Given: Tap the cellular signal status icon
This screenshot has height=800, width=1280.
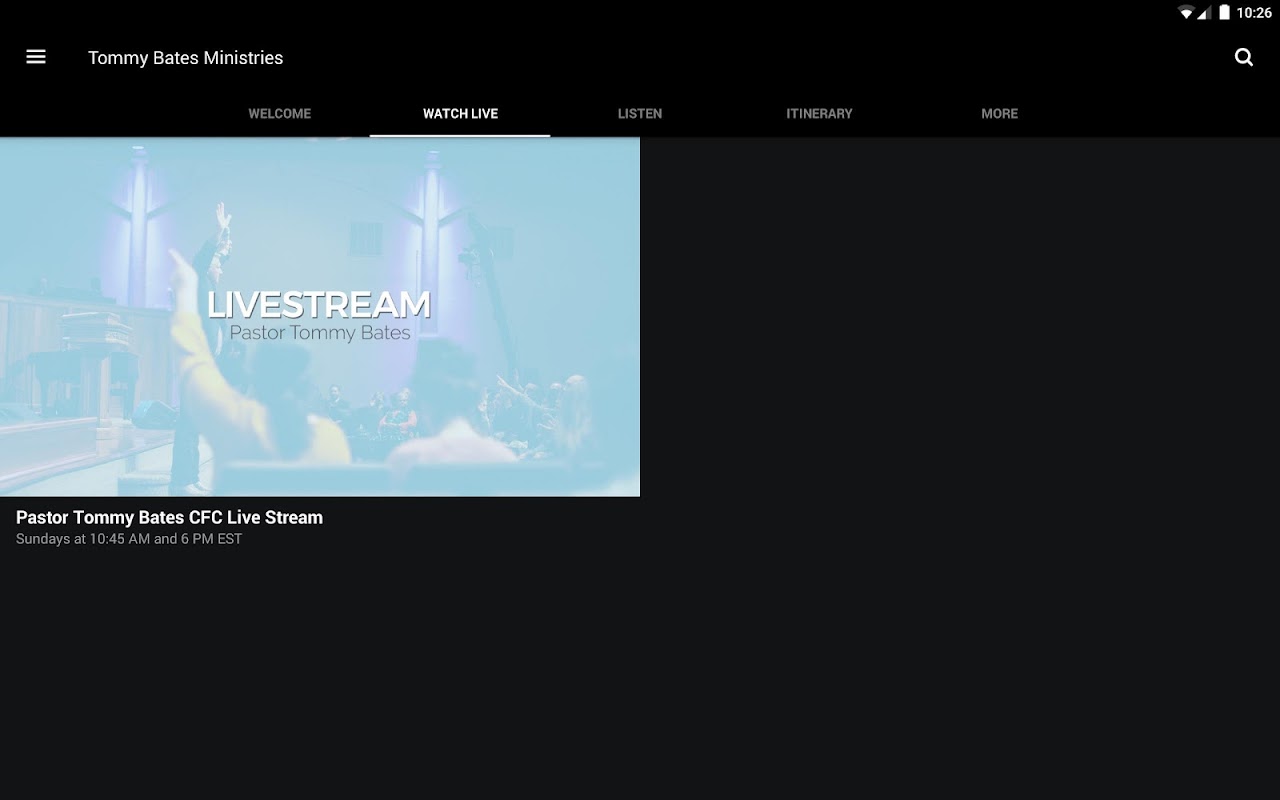Looking at the screenshot, I should [1204, 13].
